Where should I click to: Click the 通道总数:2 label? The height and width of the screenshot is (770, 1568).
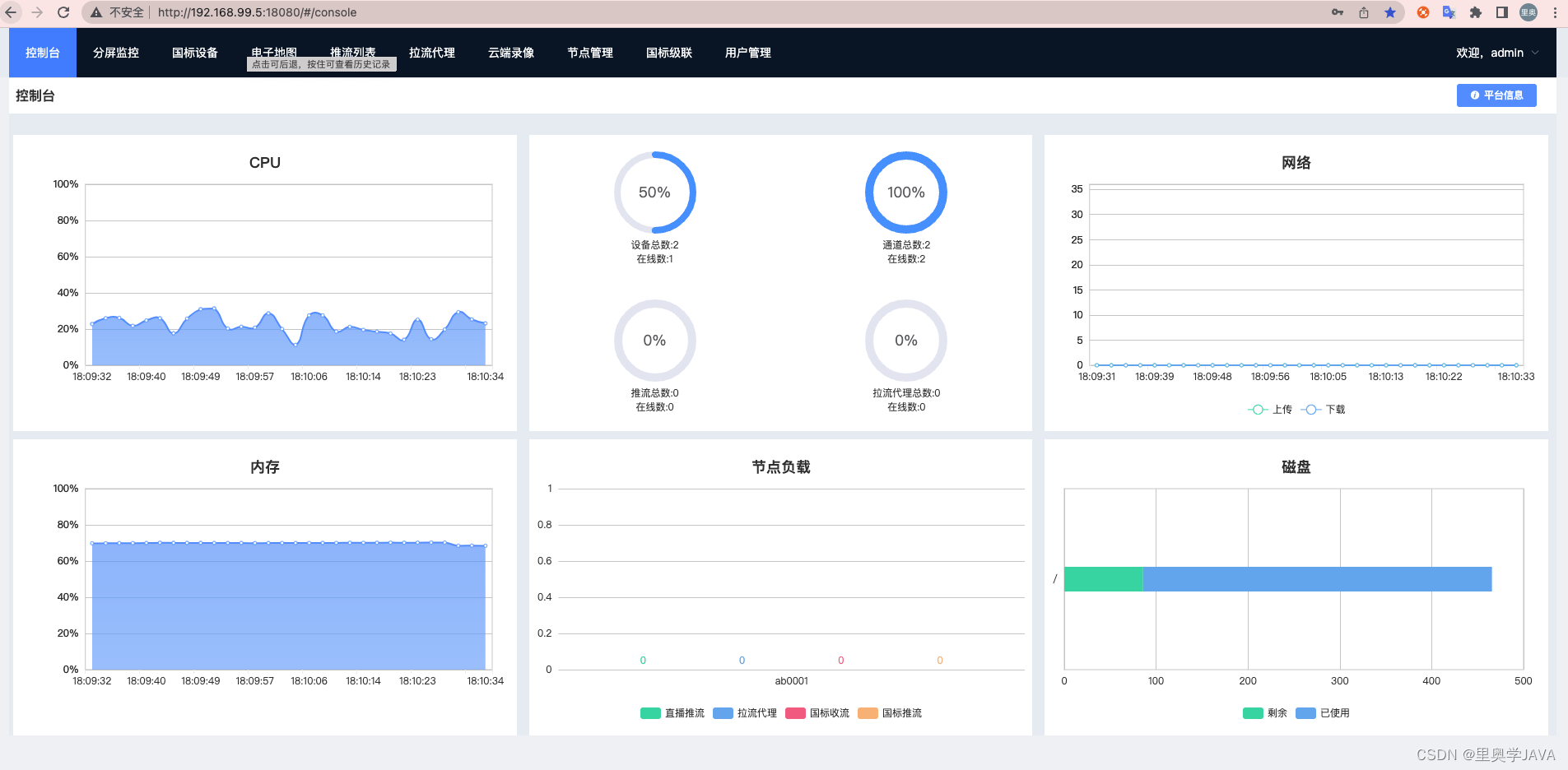pos(906,245)
